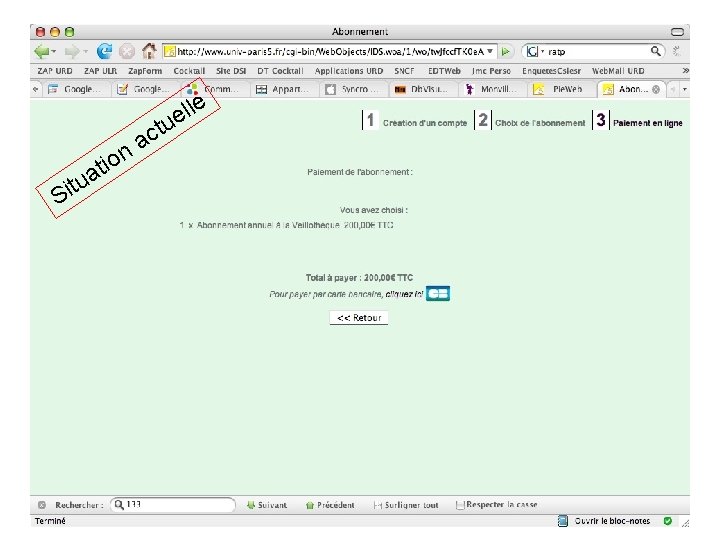Open the Applications URD bookmark

pos(349,71)
